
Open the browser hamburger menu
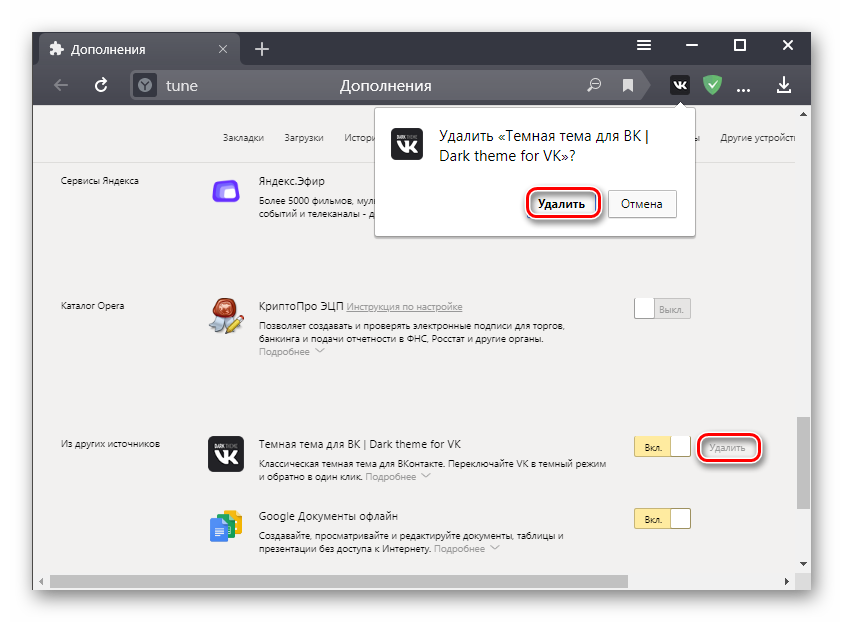pos(644,45)
